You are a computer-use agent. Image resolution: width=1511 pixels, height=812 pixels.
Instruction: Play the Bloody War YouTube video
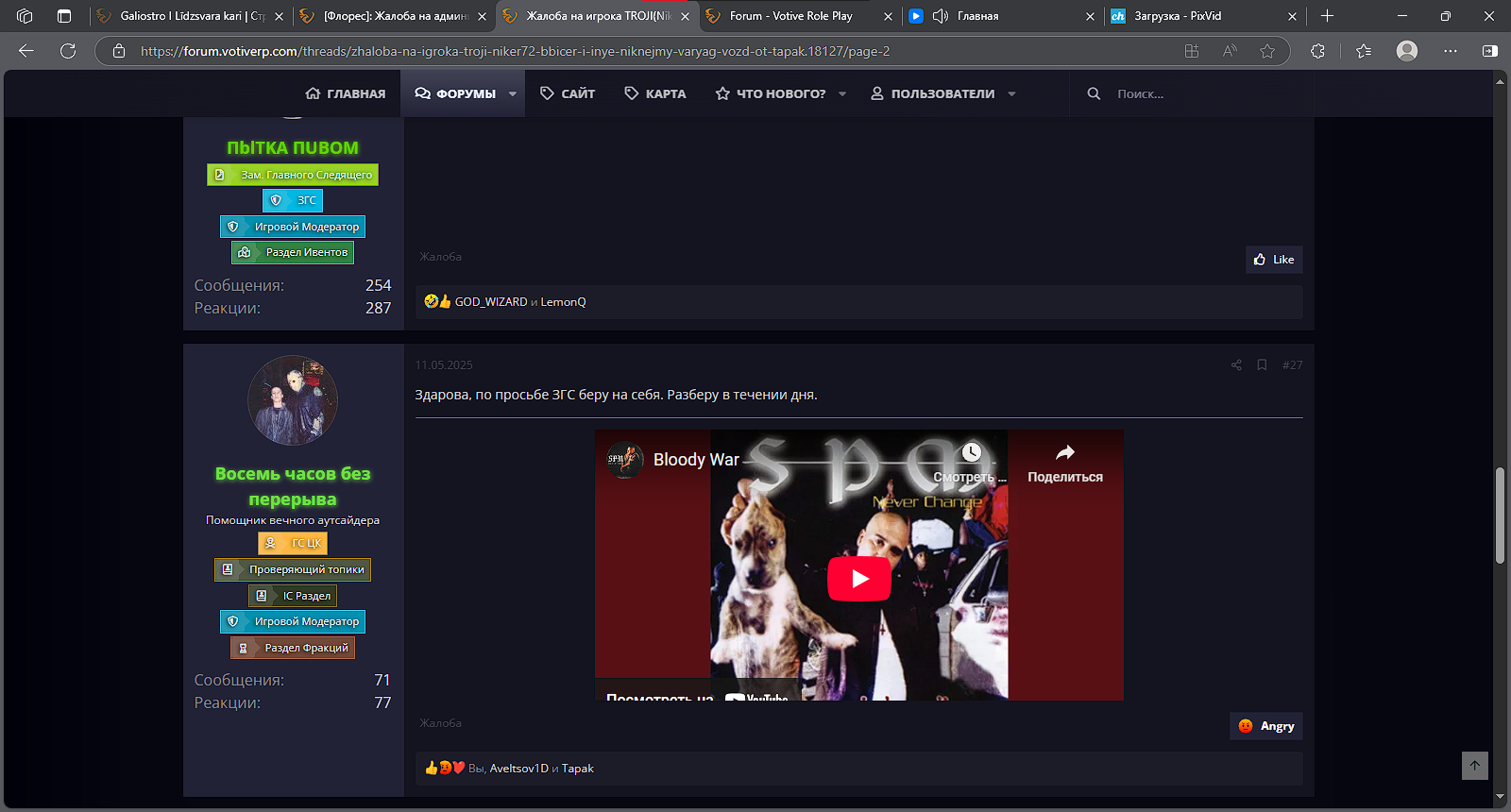coord(859,579)
